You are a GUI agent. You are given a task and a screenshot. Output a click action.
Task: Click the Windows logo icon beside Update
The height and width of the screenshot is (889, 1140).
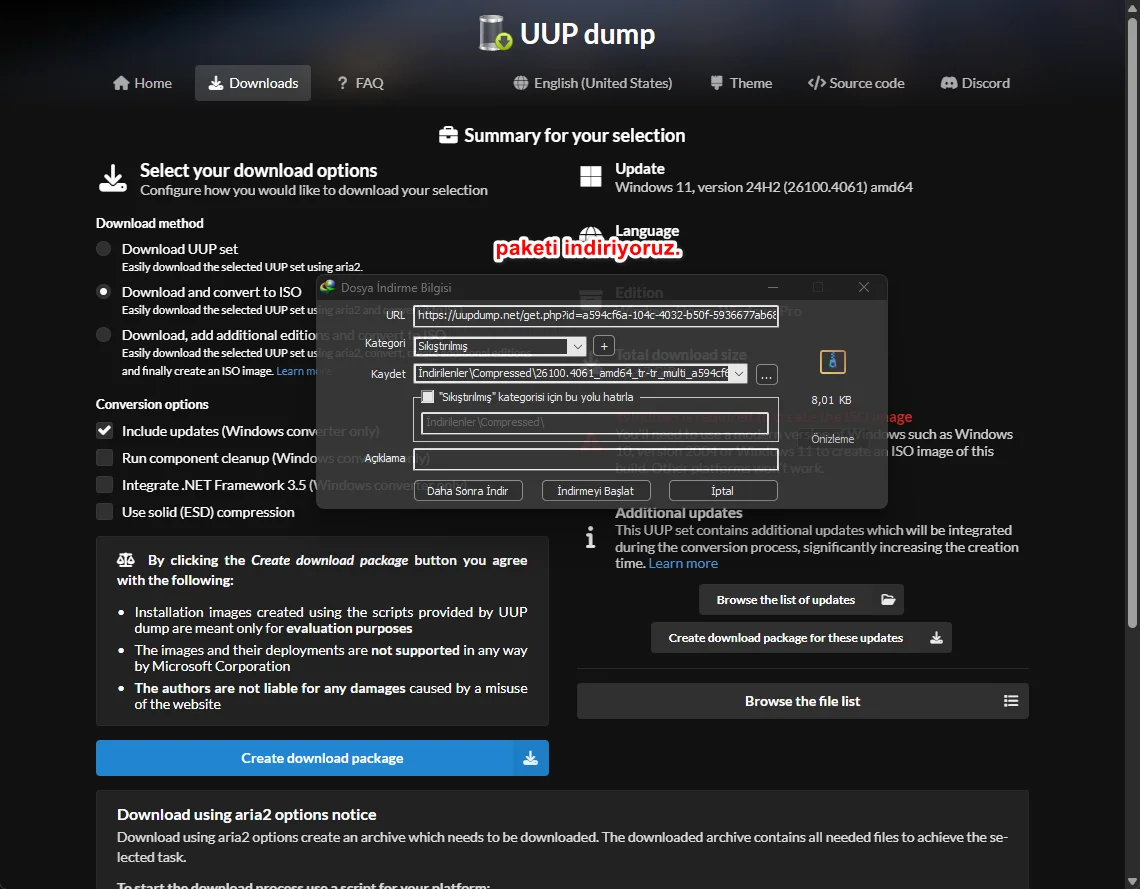(x=590, y=176)
